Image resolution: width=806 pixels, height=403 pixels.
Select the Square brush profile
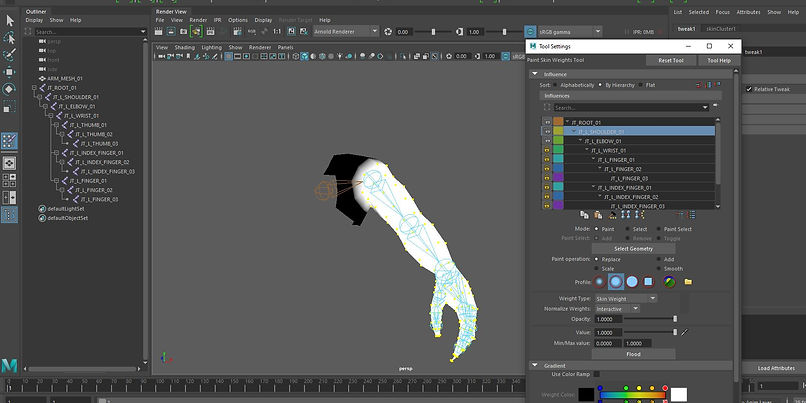pyautogui.click(x=648, y=282)
